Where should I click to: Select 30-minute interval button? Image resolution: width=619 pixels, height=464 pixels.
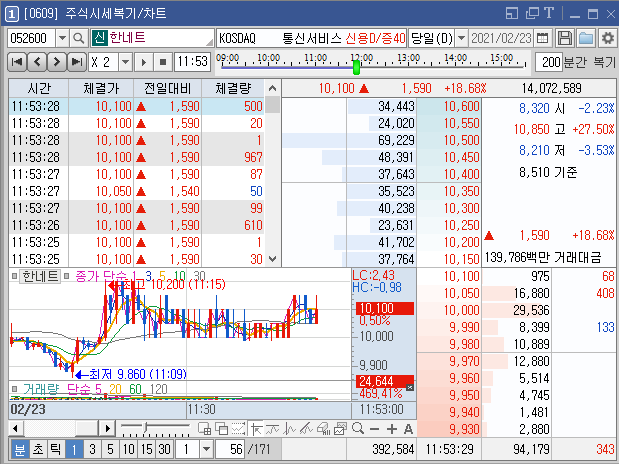pyautogui.click(x=165, y=449)
